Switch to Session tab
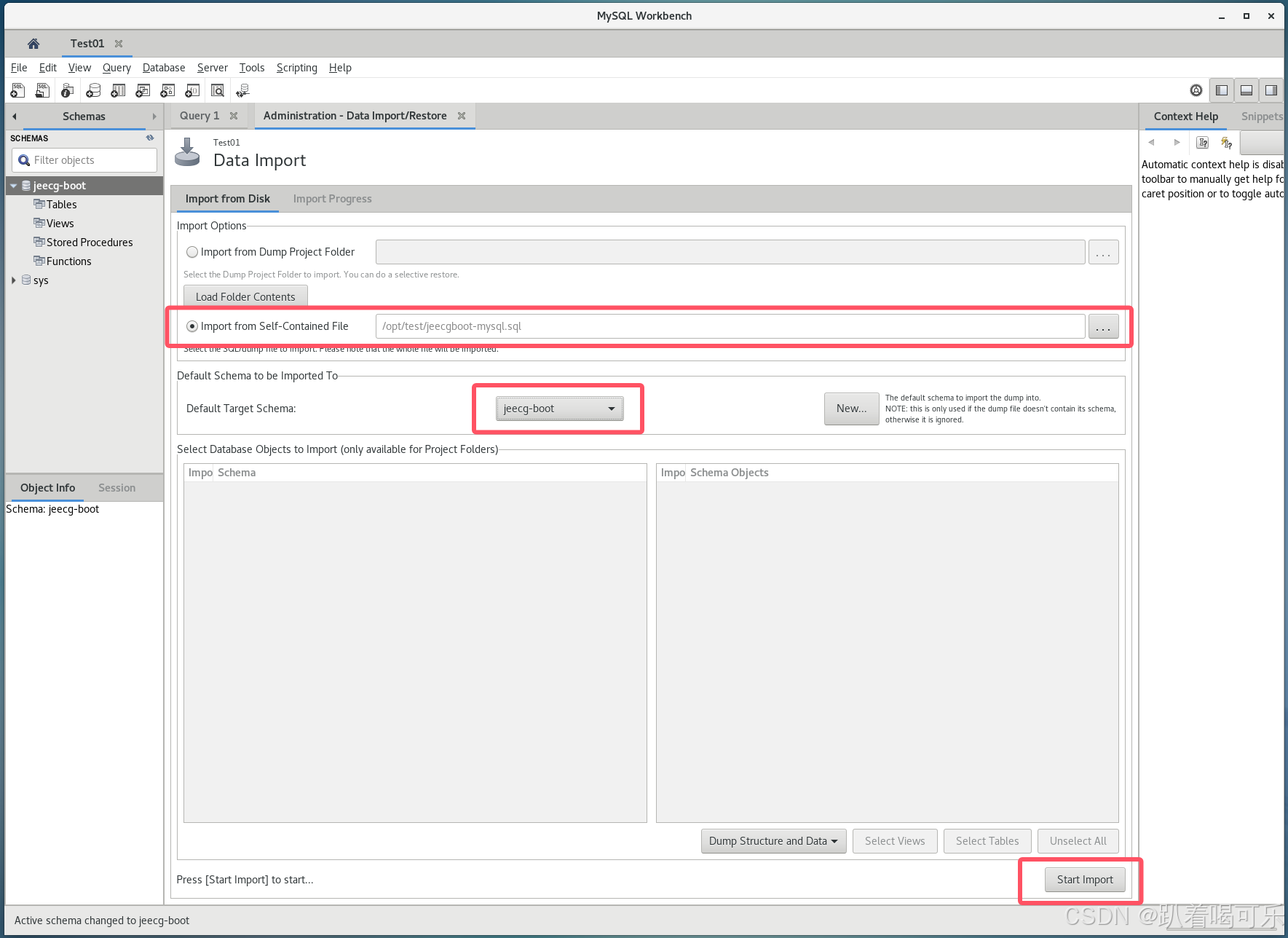This screenshot has height=938, width=1288. (116, 488)
